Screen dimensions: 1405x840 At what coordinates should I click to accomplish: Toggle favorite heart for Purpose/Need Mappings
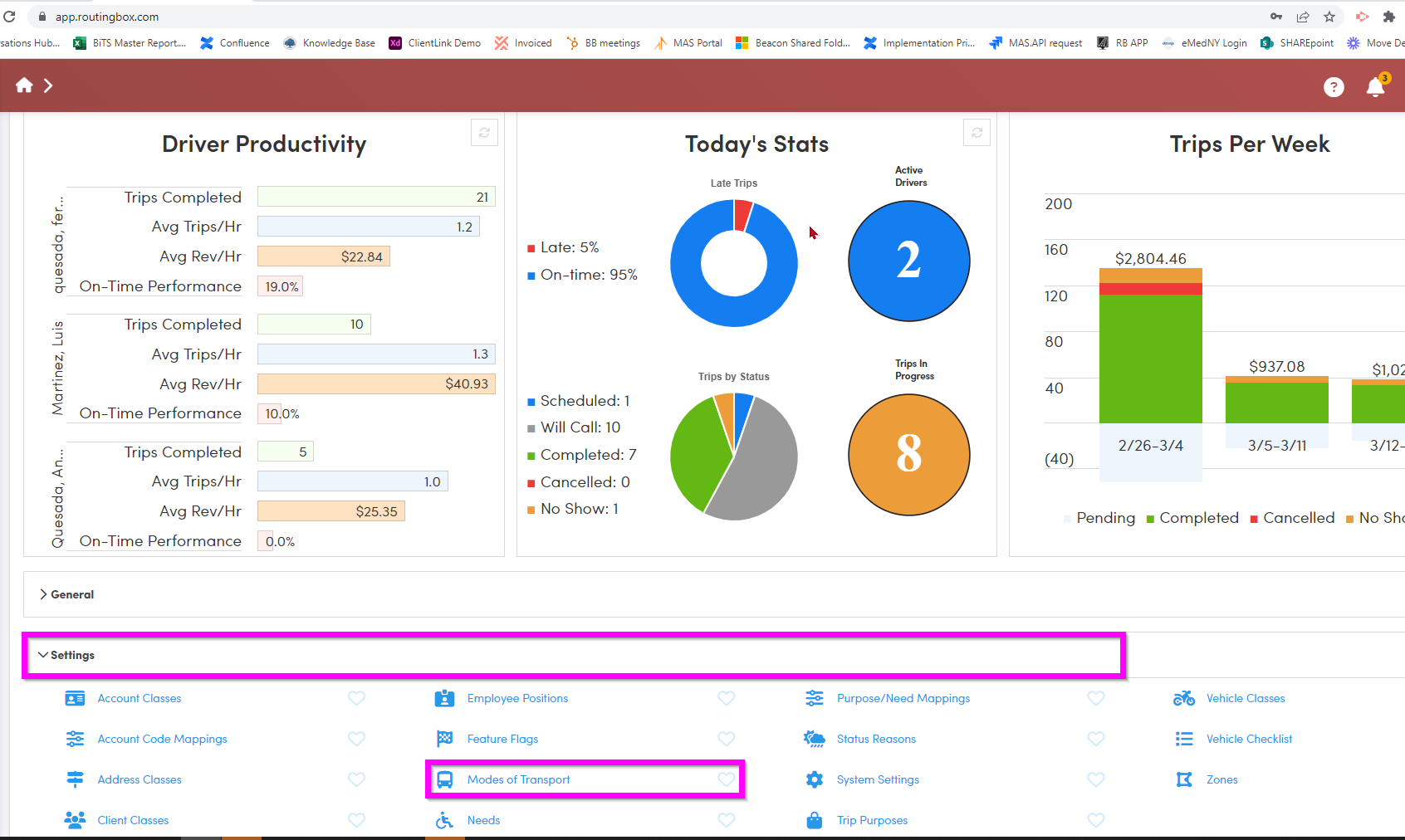(1096, 699)
